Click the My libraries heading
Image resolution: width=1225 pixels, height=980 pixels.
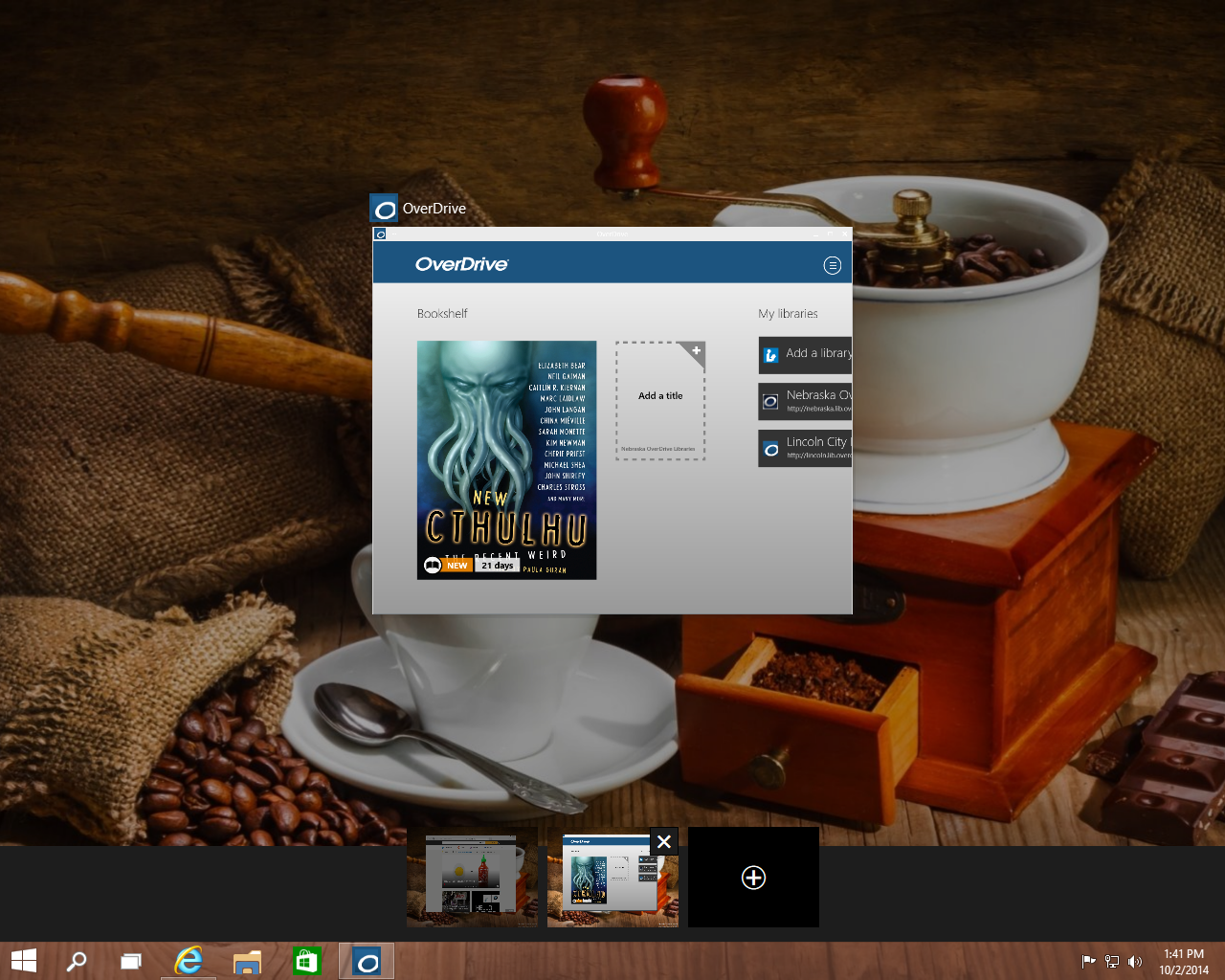point(788,314)
